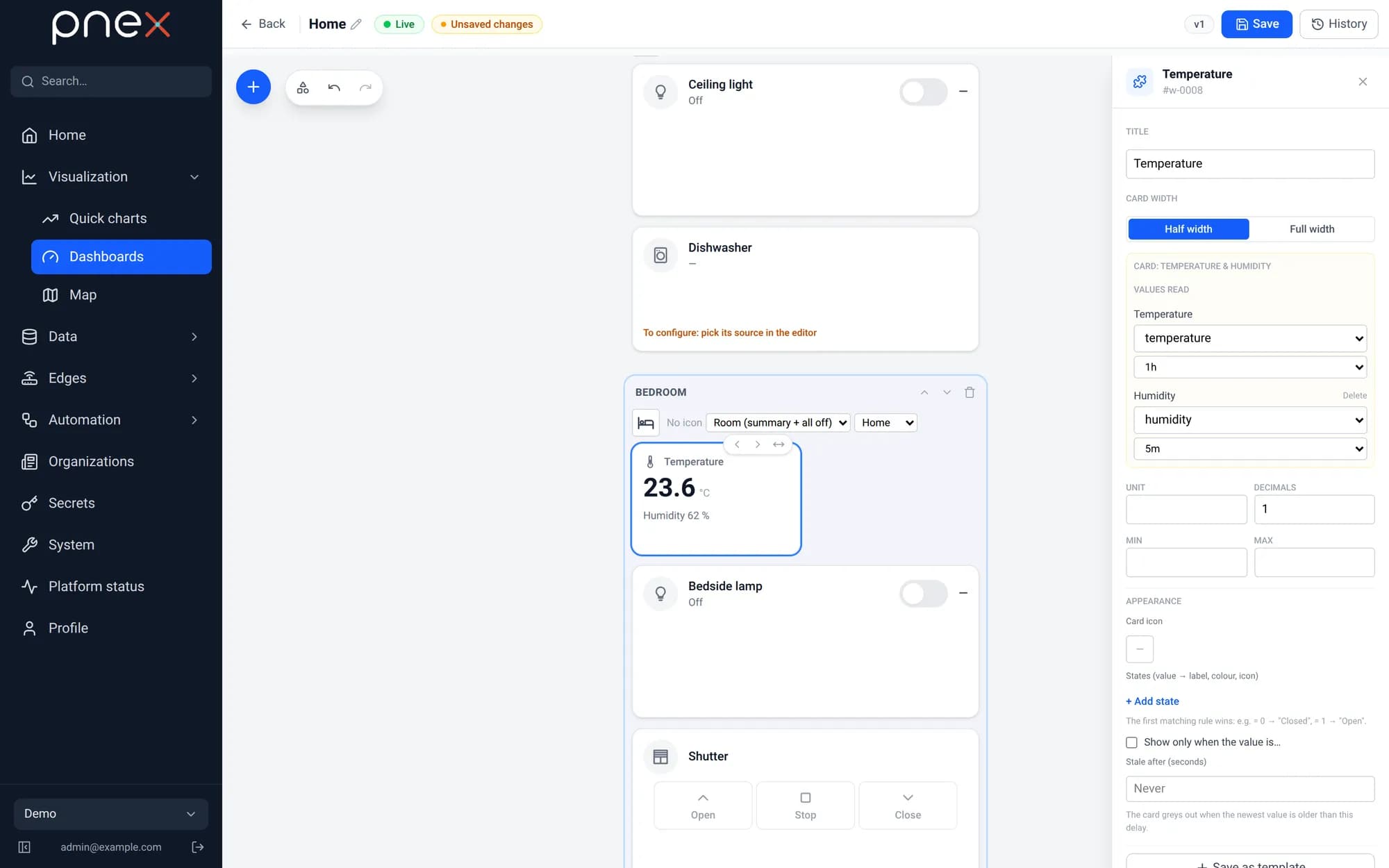Open the temperature value source dropdown

click(1250, 338)
